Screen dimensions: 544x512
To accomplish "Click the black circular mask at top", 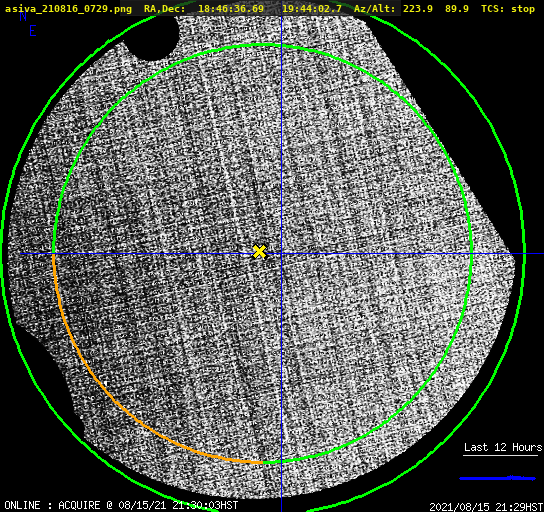I will tap(153, 35).
